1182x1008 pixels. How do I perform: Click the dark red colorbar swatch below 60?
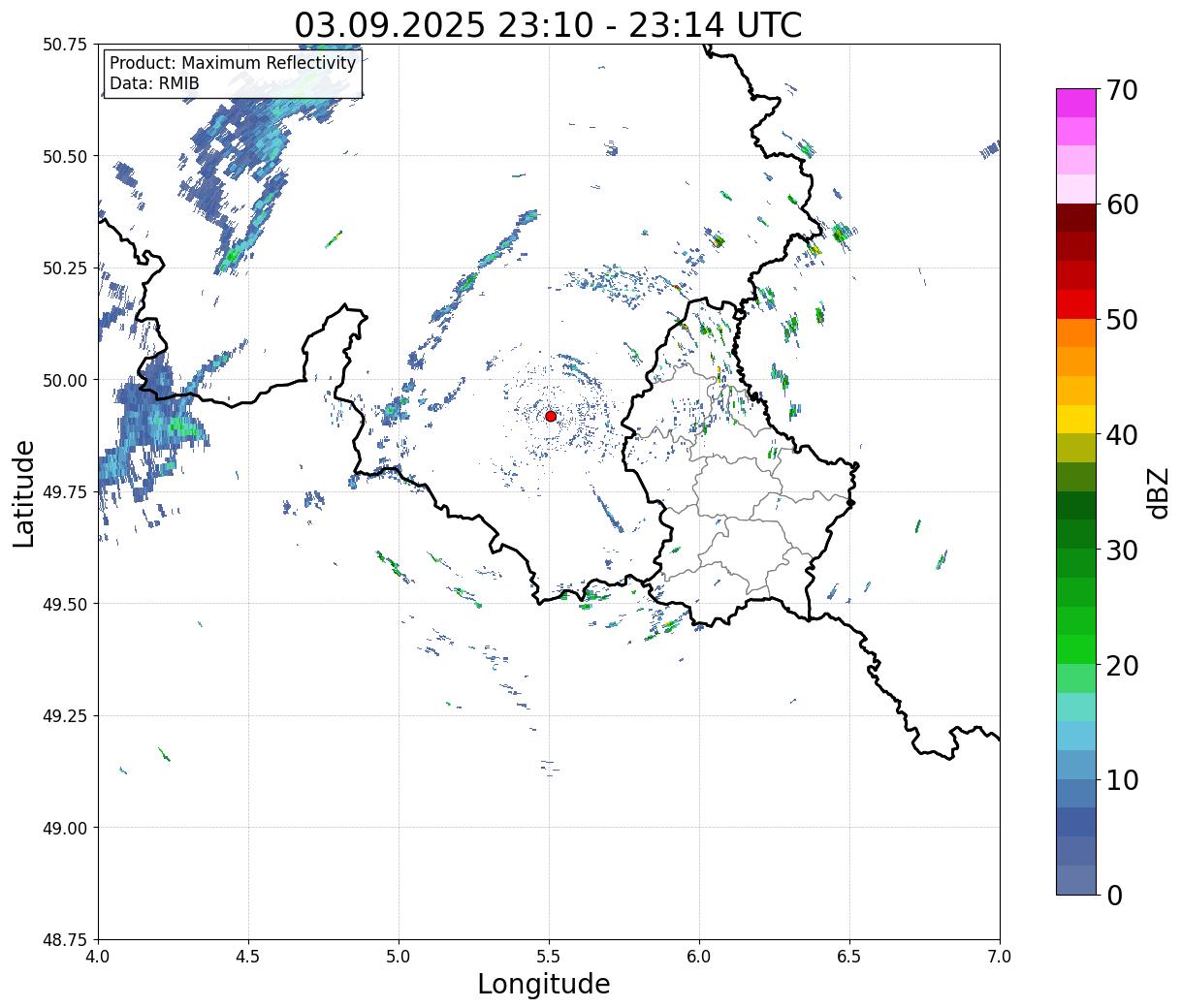[1076, 218]
